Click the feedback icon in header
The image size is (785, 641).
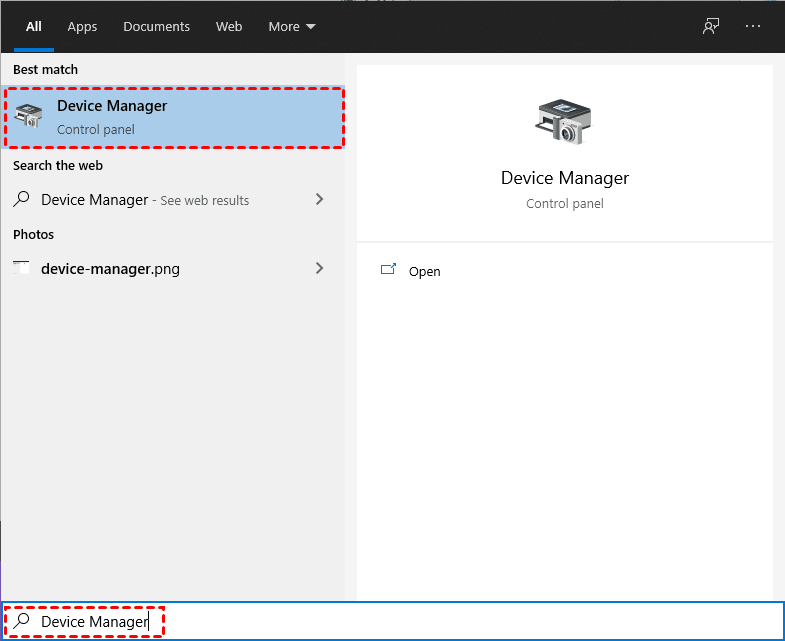point(711,27)
